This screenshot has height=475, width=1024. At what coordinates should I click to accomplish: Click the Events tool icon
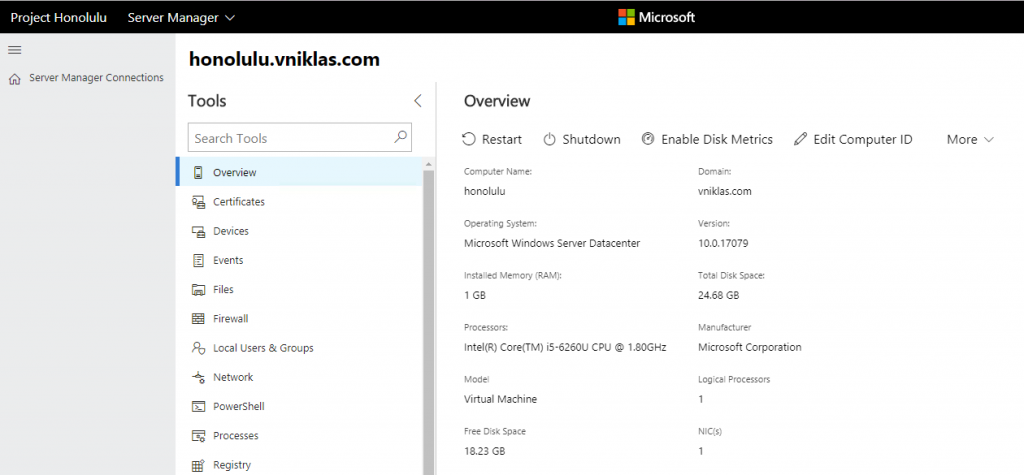point(198,260)
